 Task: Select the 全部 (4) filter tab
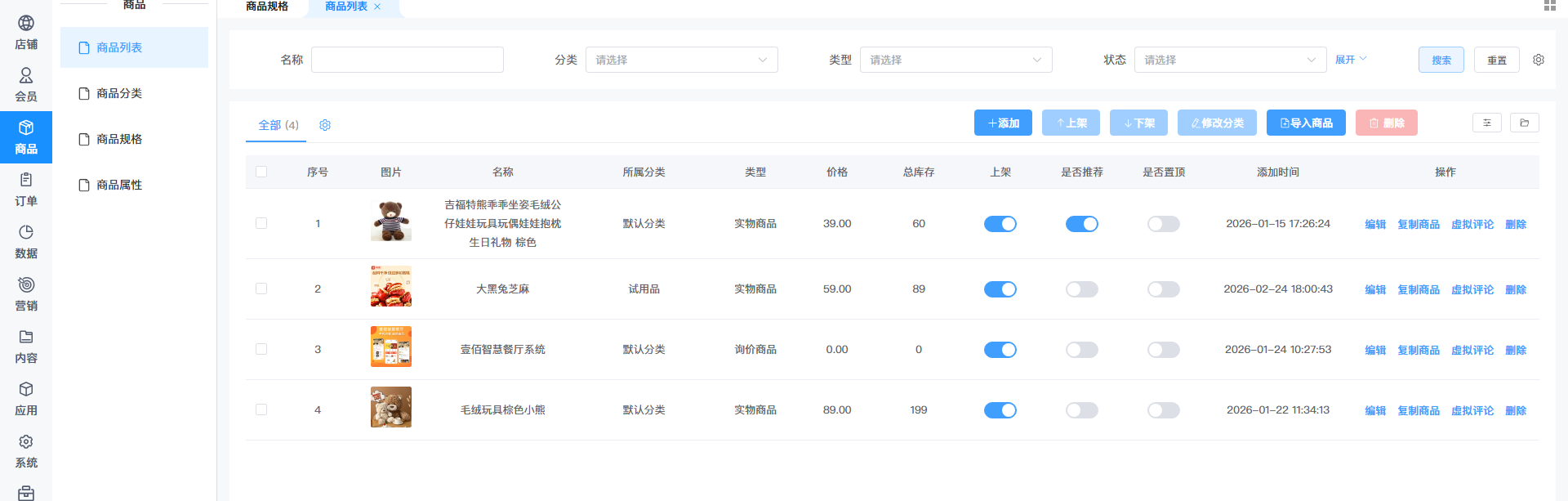(278, 125)
